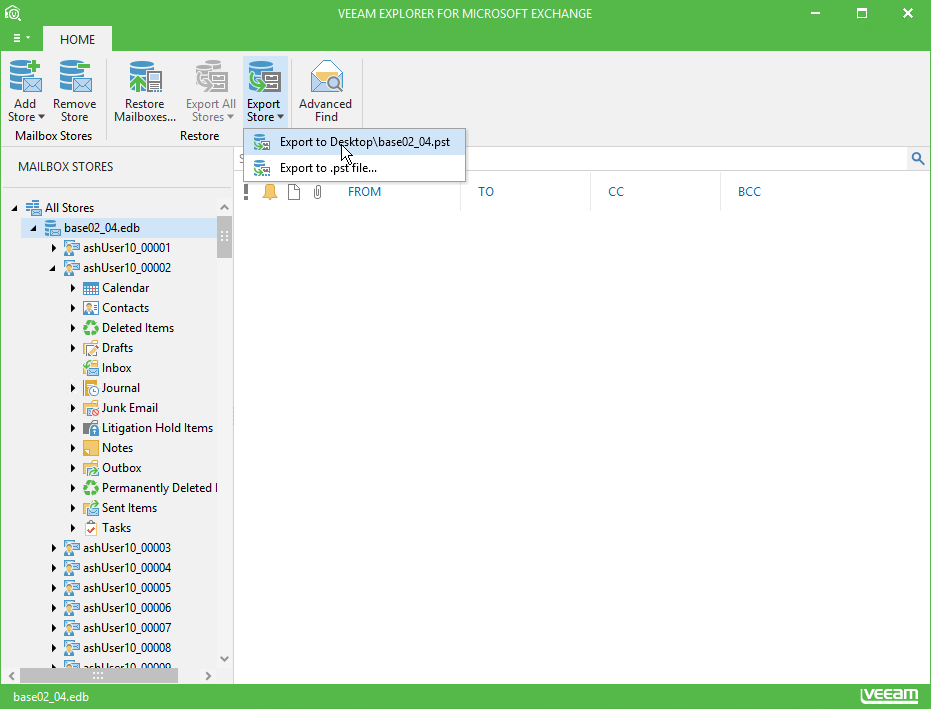This screenshot has height=709, width=931.
Task: Open the Add Store dropdown arrow
Action: [42, 117]
